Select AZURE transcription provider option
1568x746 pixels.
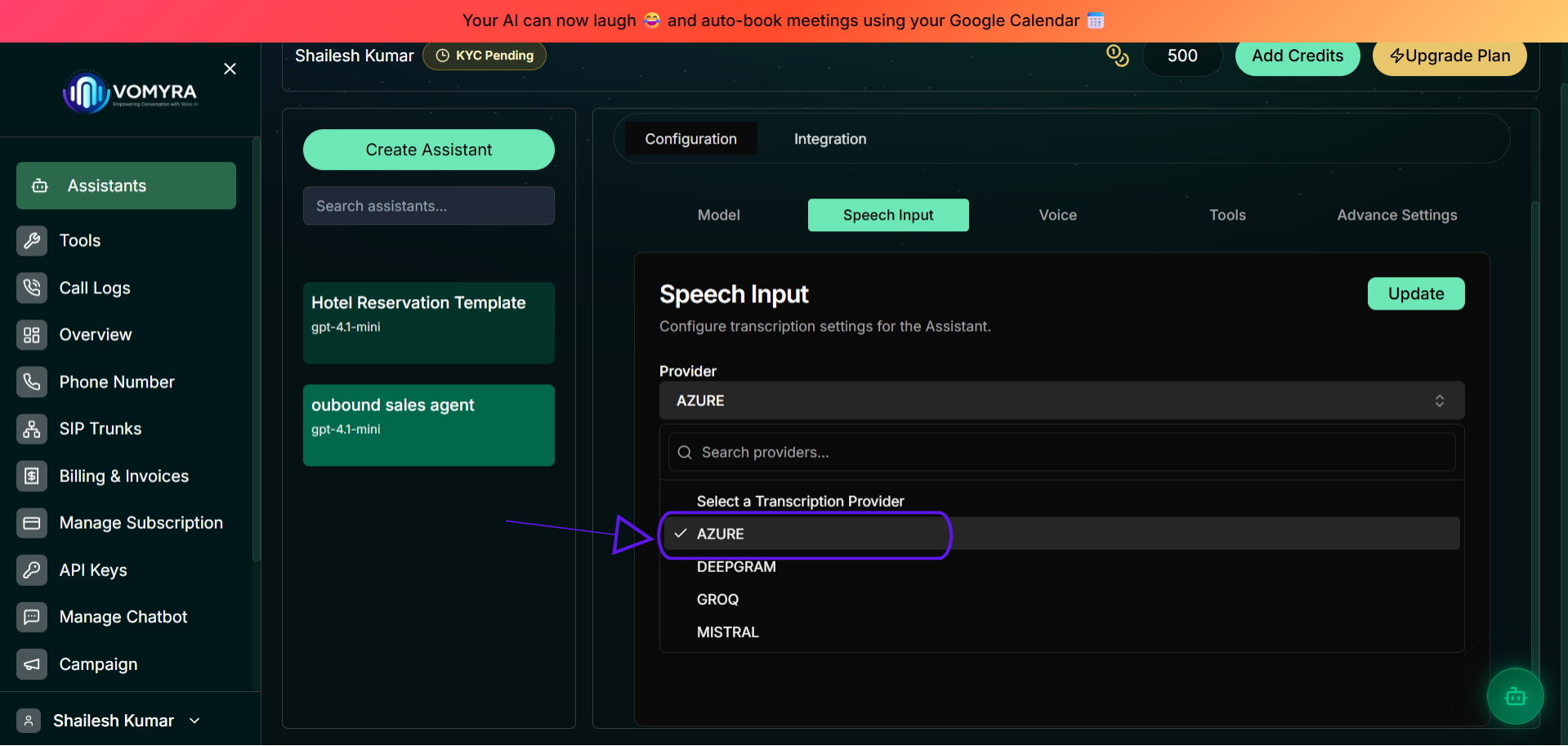tap(1061, 534)
